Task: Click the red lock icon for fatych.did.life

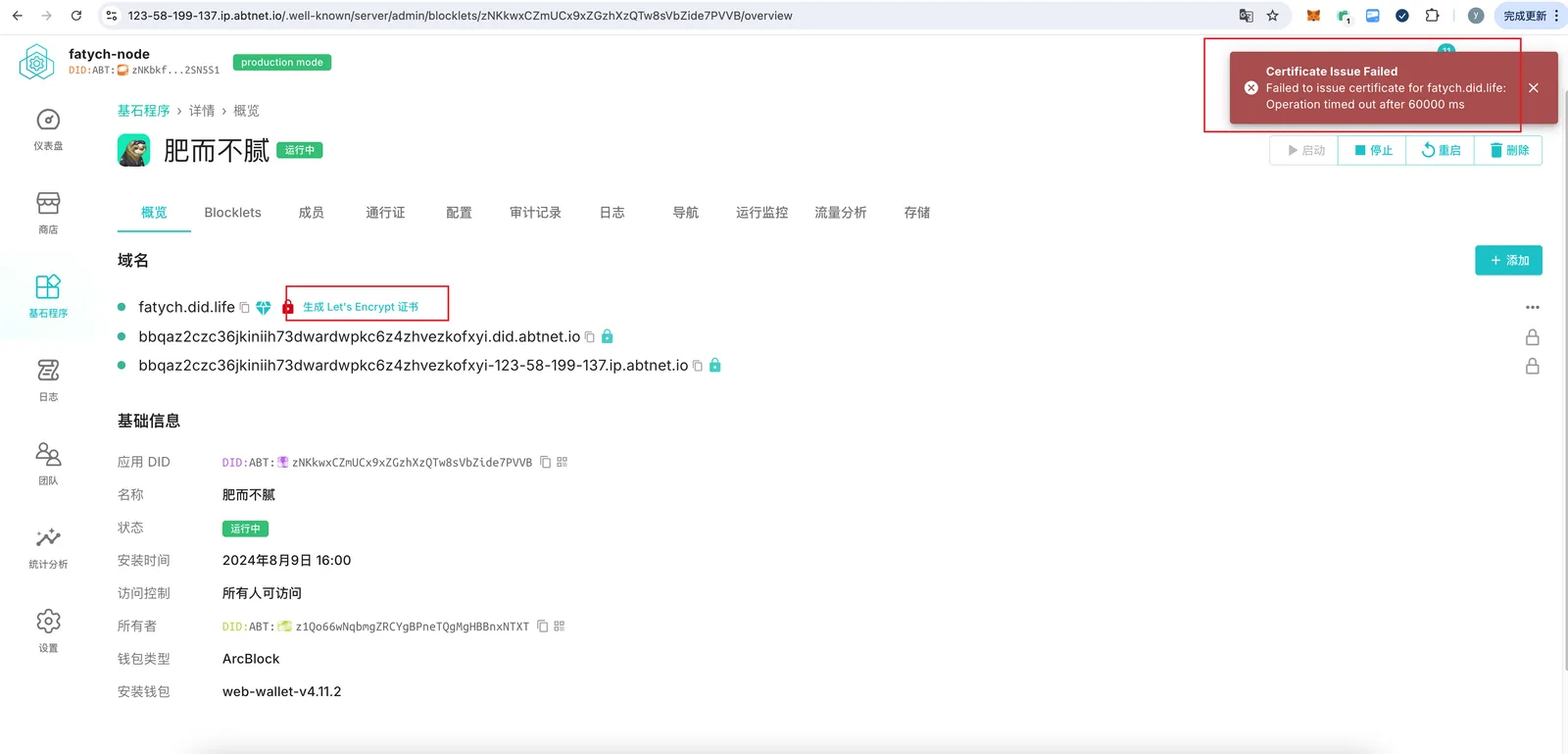Action: [288, 308]
